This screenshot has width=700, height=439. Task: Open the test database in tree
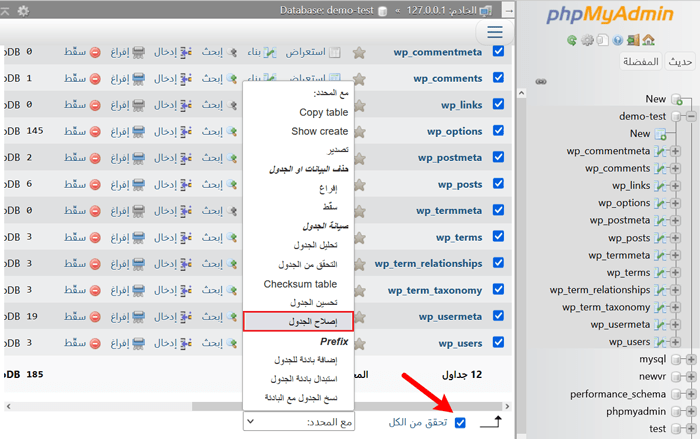[657, 429]
